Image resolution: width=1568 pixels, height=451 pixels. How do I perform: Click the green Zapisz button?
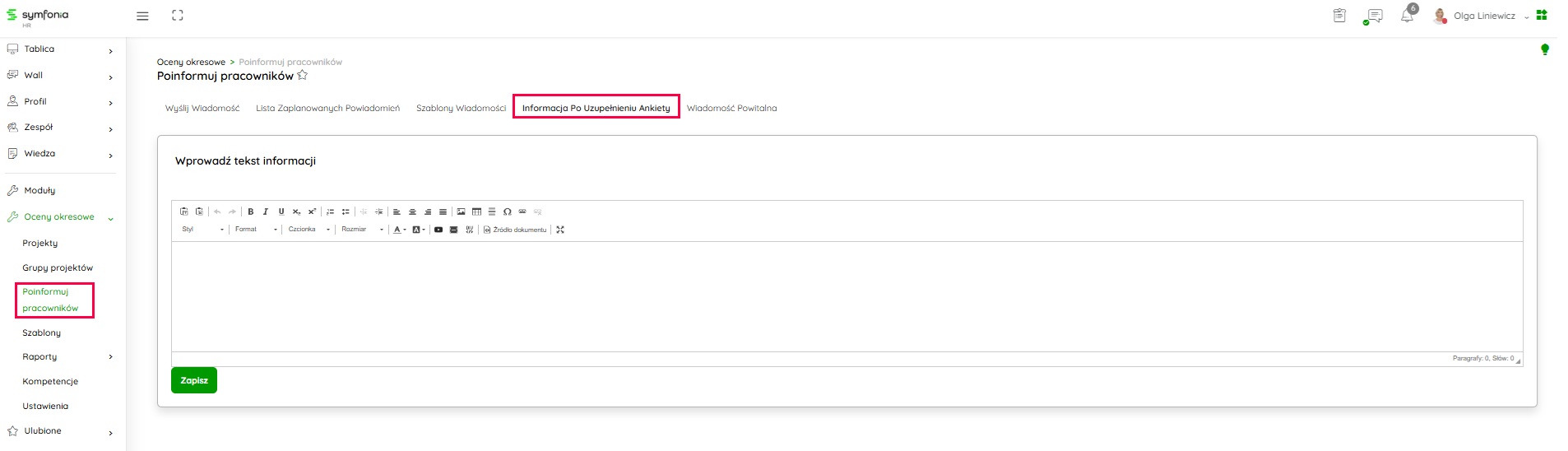tap(194, 380)
